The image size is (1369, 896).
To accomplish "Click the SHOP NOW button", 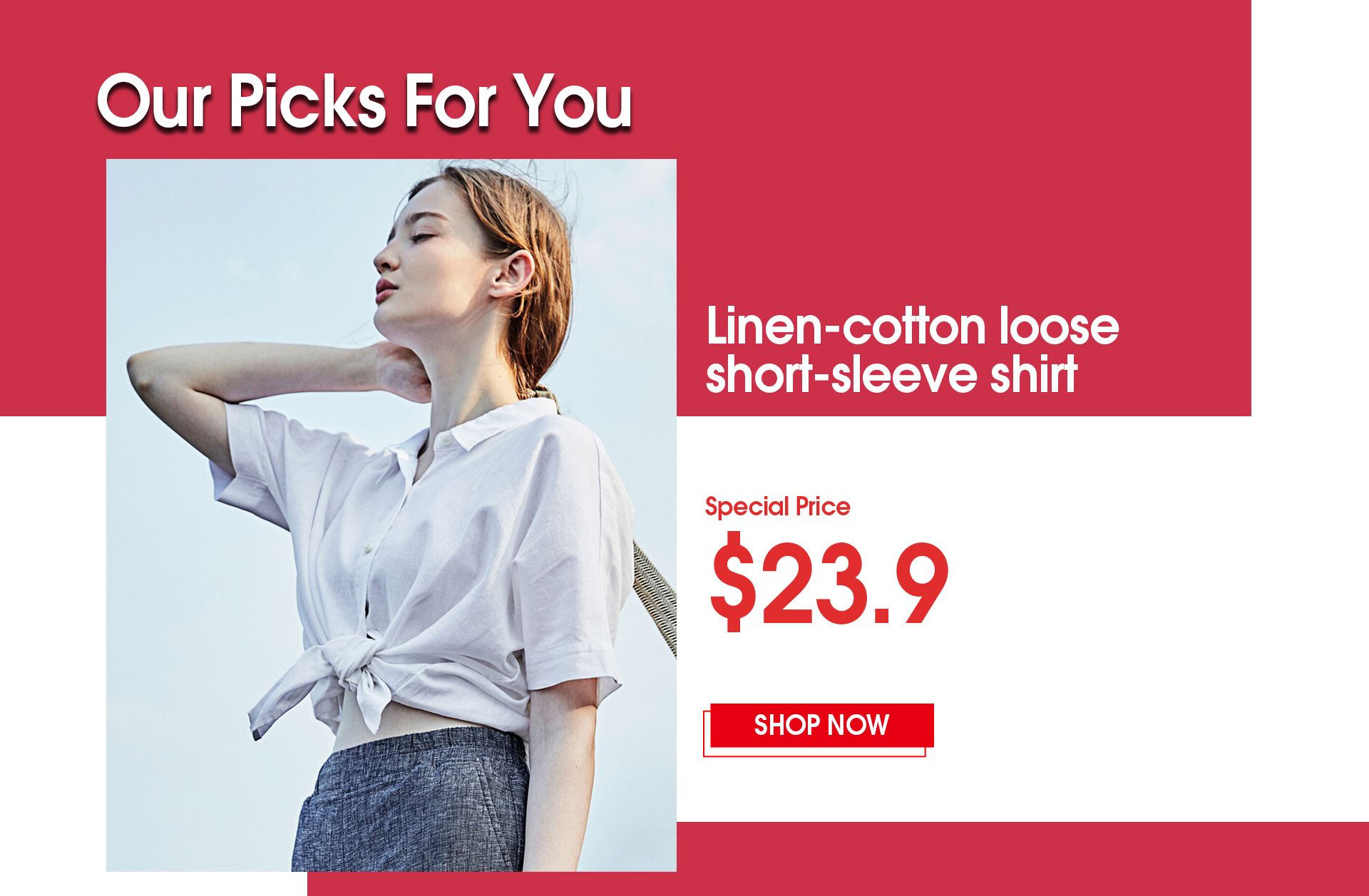I will (x=821, y=726).
